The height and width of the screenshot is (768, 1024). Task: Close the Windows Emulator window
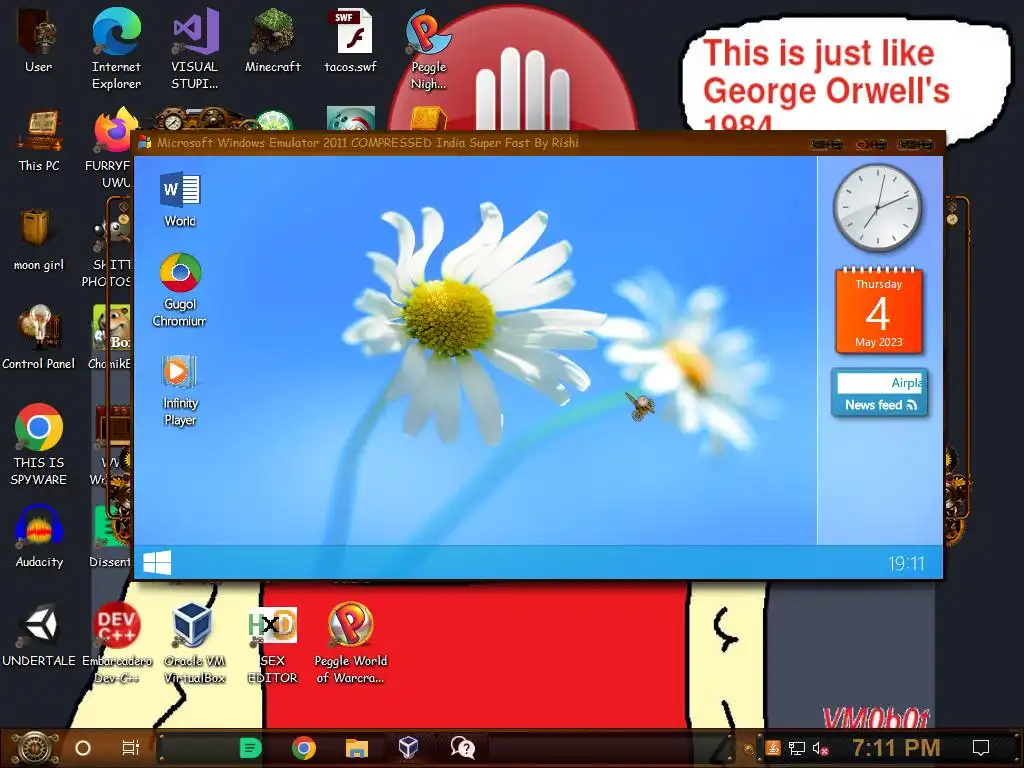[x=915, y=144]
